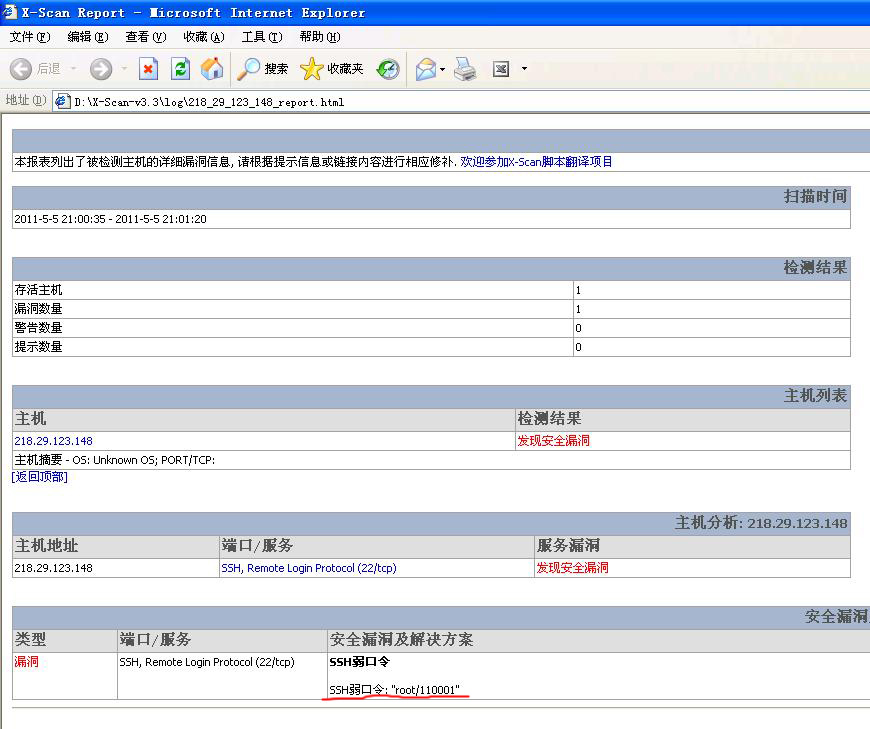Open the Back history dropdown arrow

point(73,69)
